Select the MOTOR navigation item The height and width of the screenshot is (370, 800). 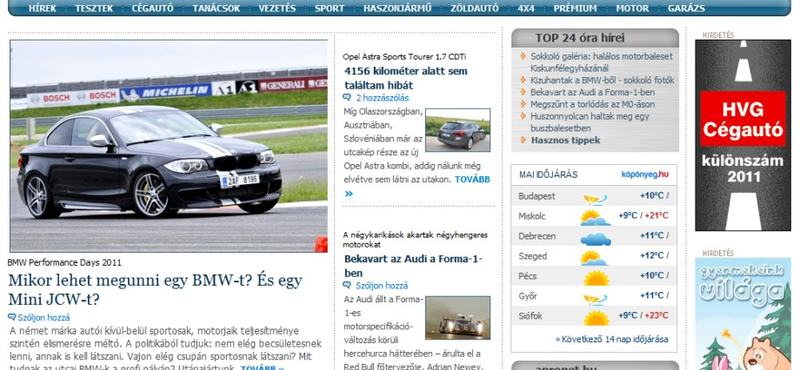pyautogui.click(x=632, y=8)
